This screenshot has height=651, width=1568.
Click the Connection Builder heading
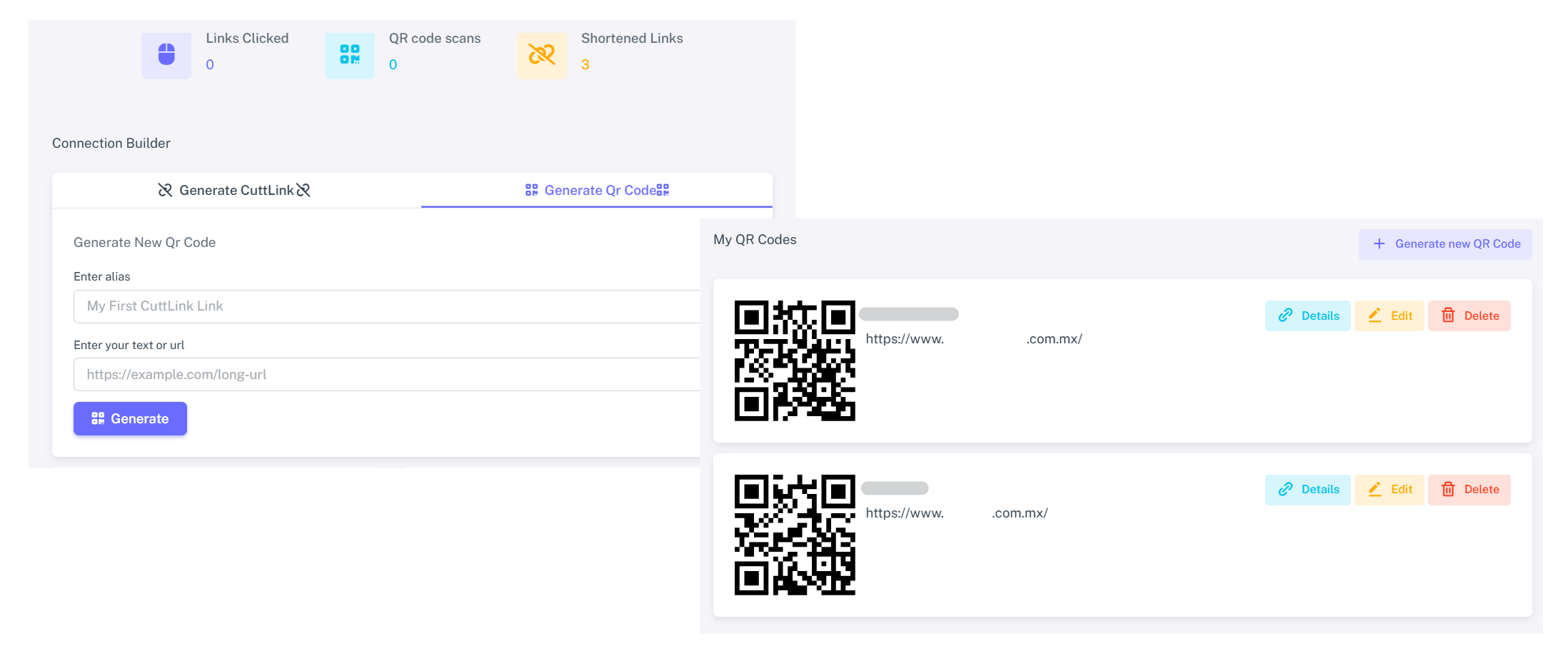tap(111, 143)
